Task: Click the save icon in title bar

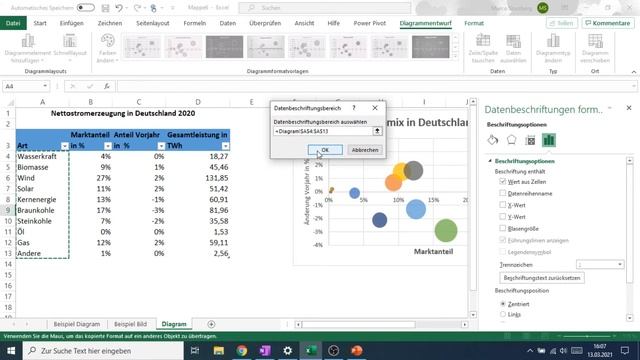Action: (x=105, y=8)
